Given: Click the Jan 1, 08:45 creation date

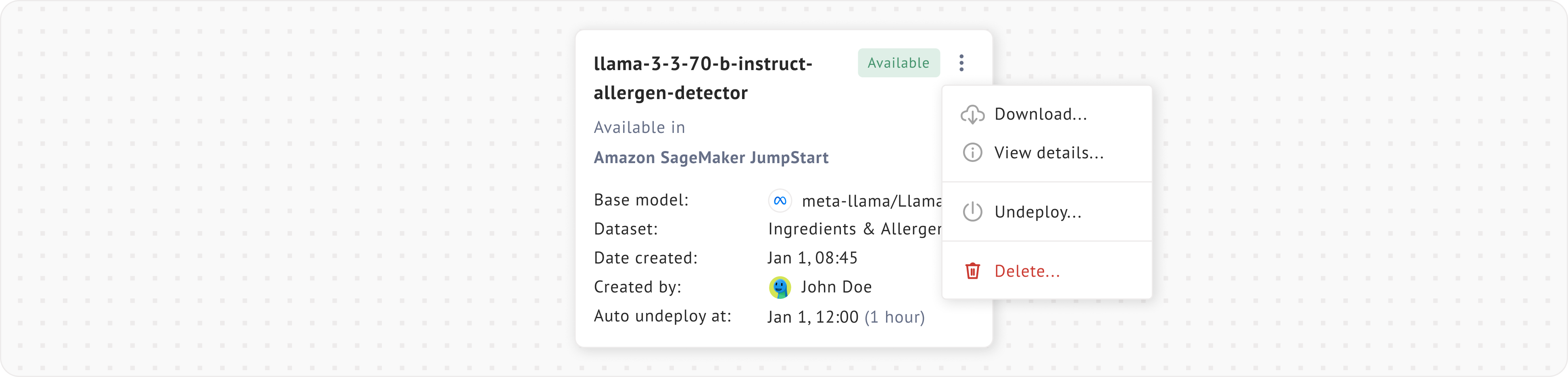Looking at the screenshot, I should click(812, 258).
